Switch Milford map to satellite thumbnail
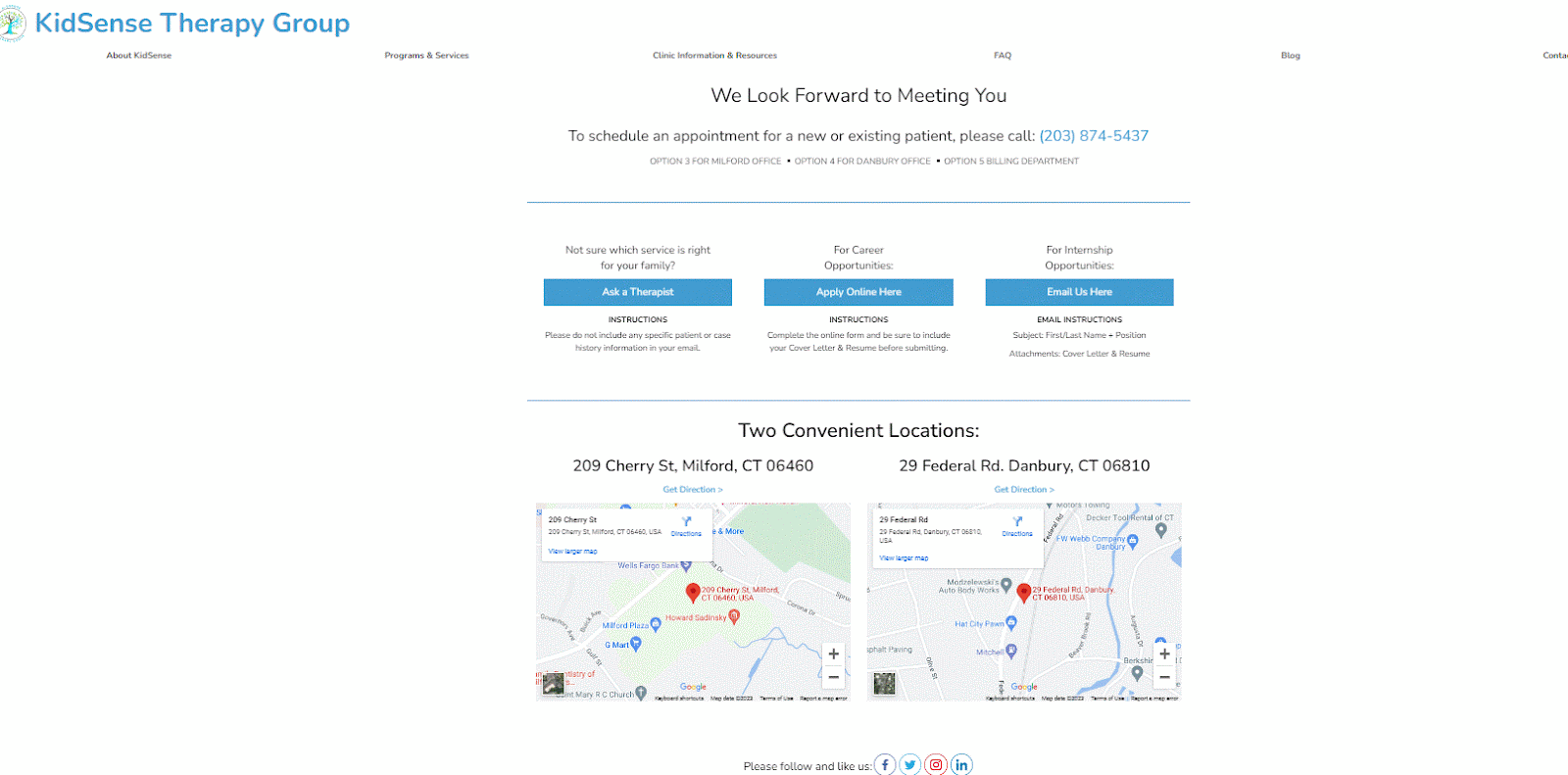 point(554,683)
